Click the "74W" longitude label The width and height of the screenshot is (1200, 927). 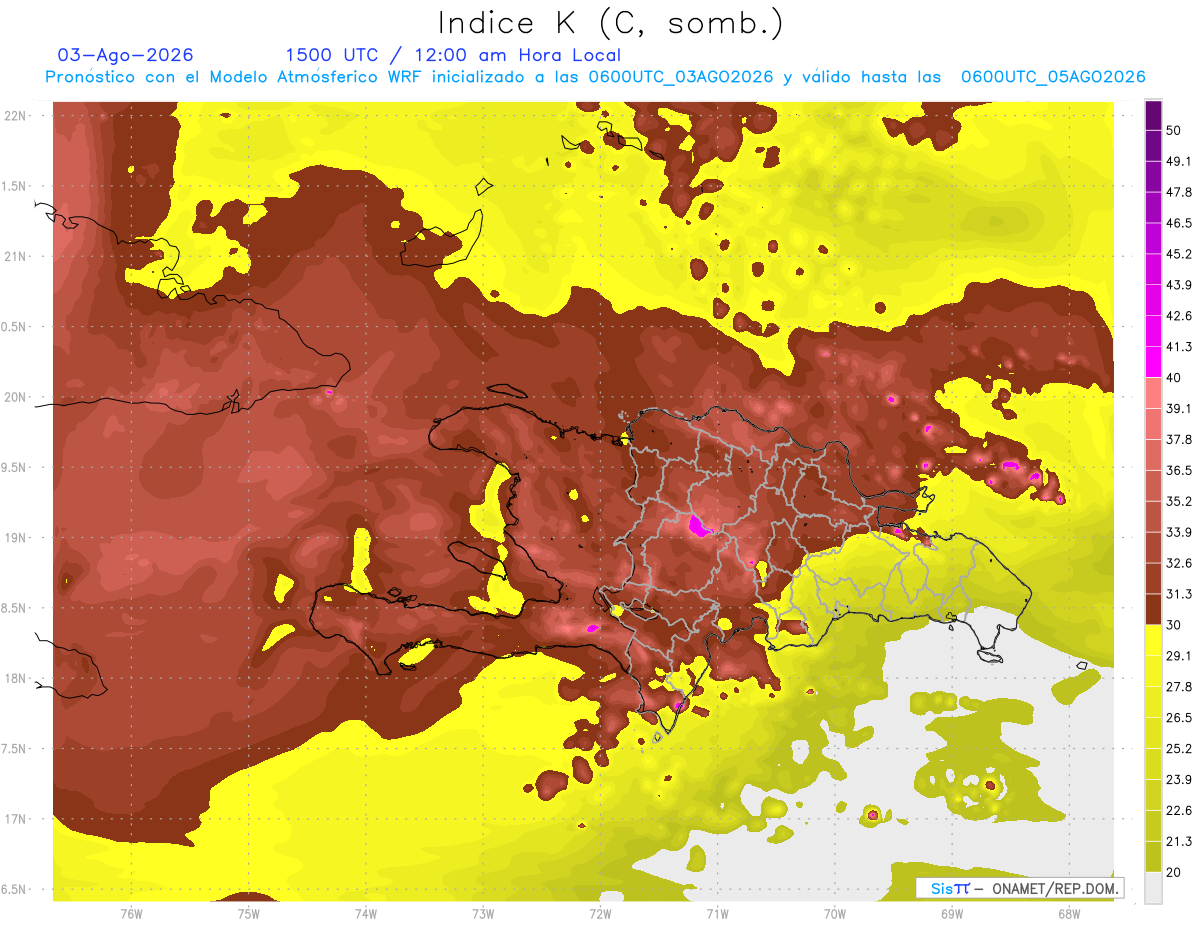point(366,915)
